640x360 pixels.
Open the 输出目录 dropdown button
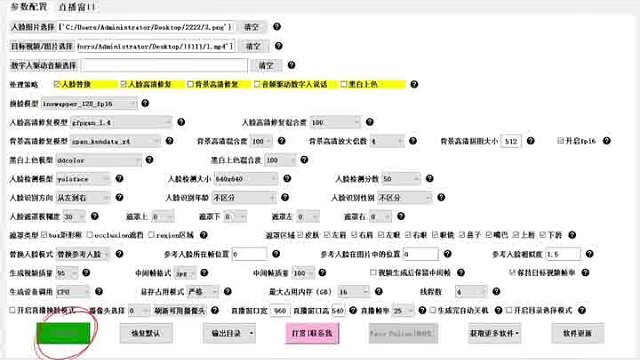click(x=229, y=333)
